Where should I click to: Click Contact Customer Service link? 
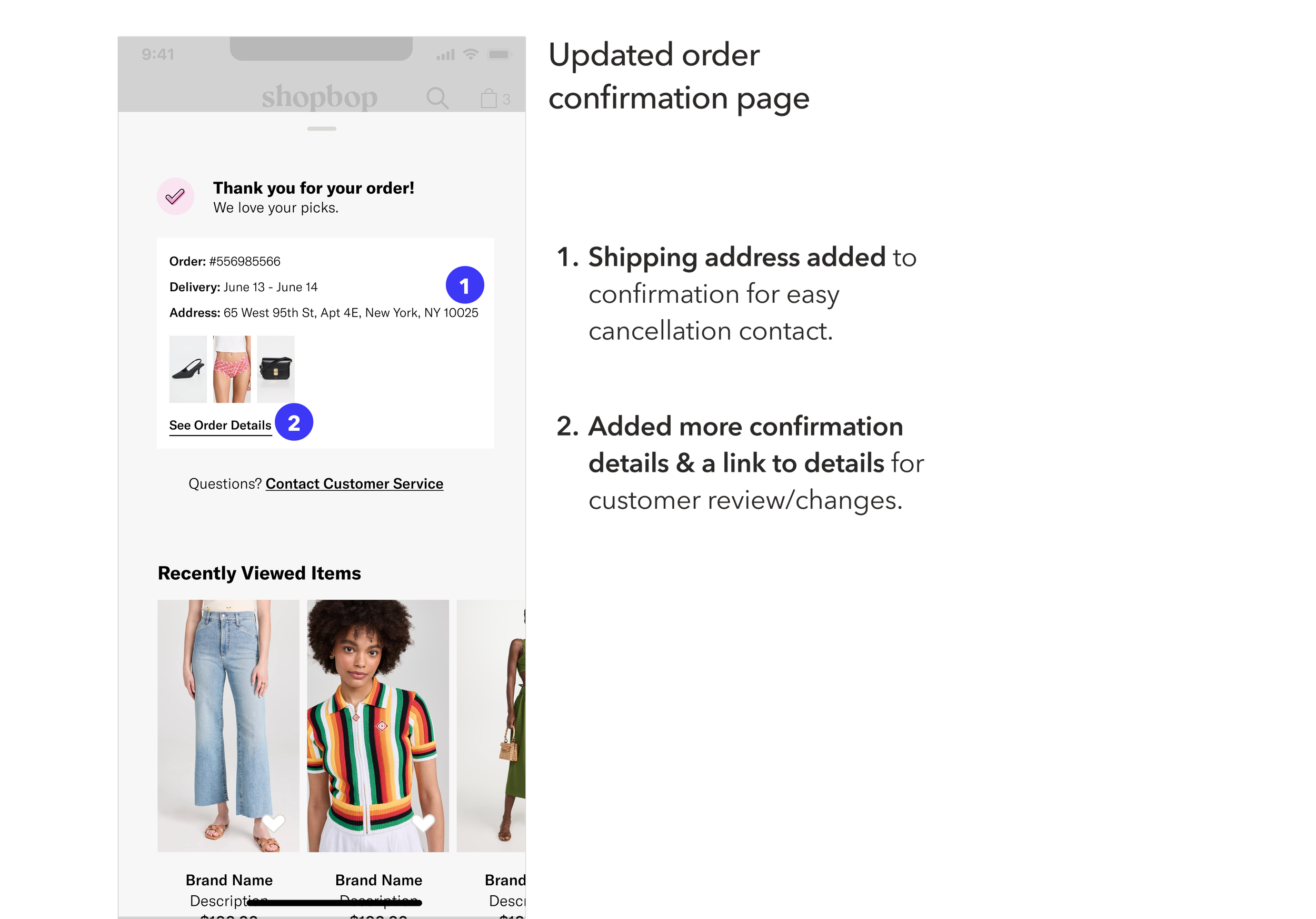pyautogui.click(x=354, y=484)
